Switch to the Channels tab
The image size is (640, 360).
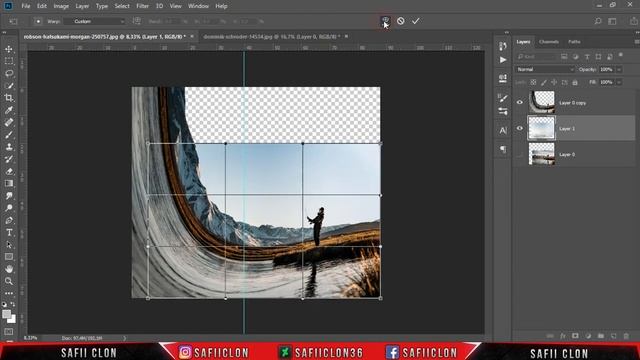pos(549,42)
